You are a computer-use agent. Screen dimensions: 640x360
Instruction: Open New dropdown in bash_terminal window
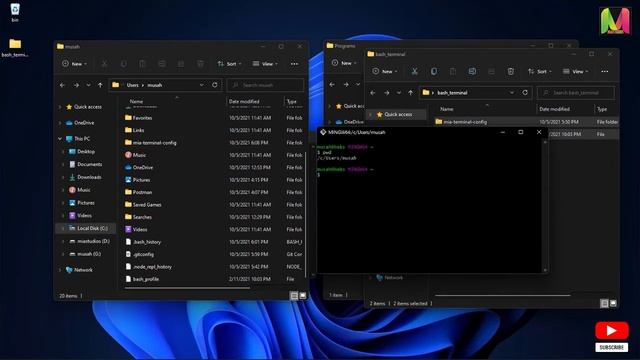click(x=384, y=71)
